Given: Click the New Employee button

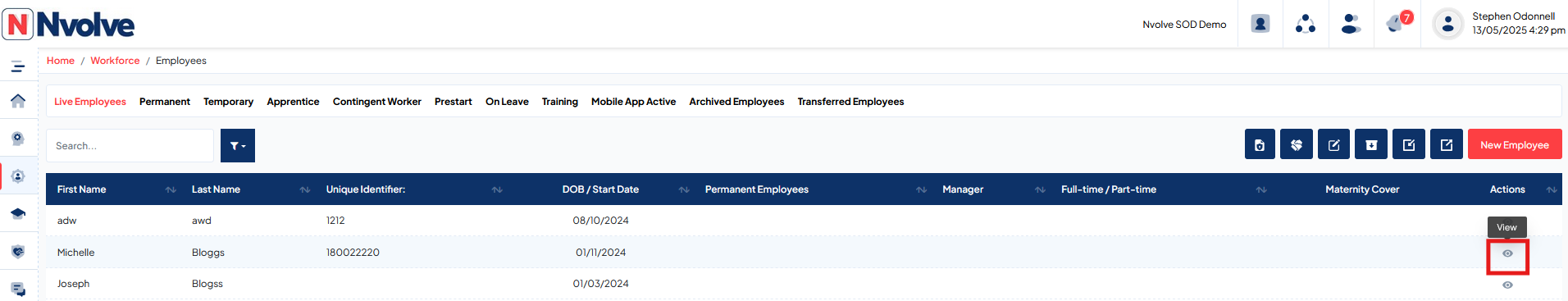Looking at the screenshot, I should tap(1515, 145).
